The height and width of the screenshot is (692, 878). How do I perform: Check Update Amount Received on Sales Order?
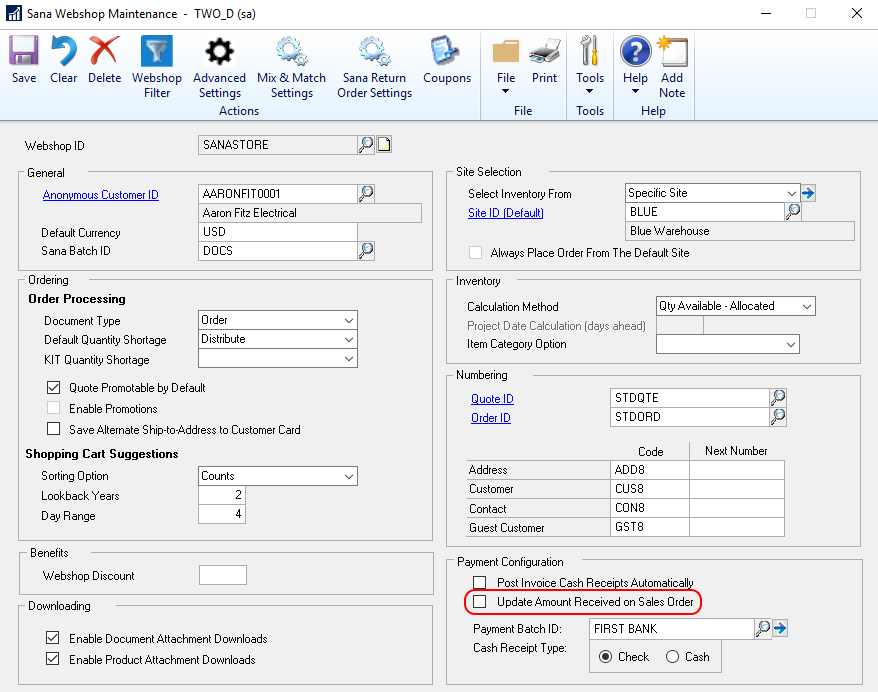point(480,602)
